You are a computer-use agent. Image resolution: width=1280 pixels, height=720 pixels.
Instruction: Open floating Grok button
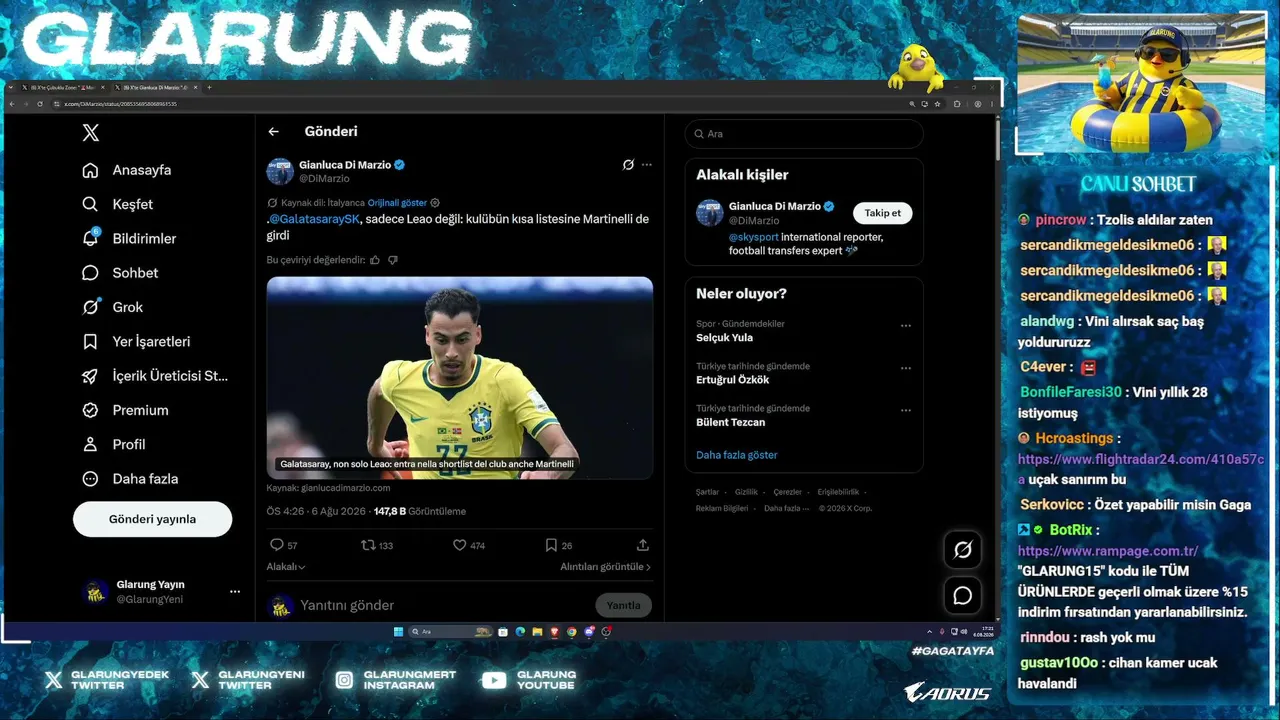(963, 549)
